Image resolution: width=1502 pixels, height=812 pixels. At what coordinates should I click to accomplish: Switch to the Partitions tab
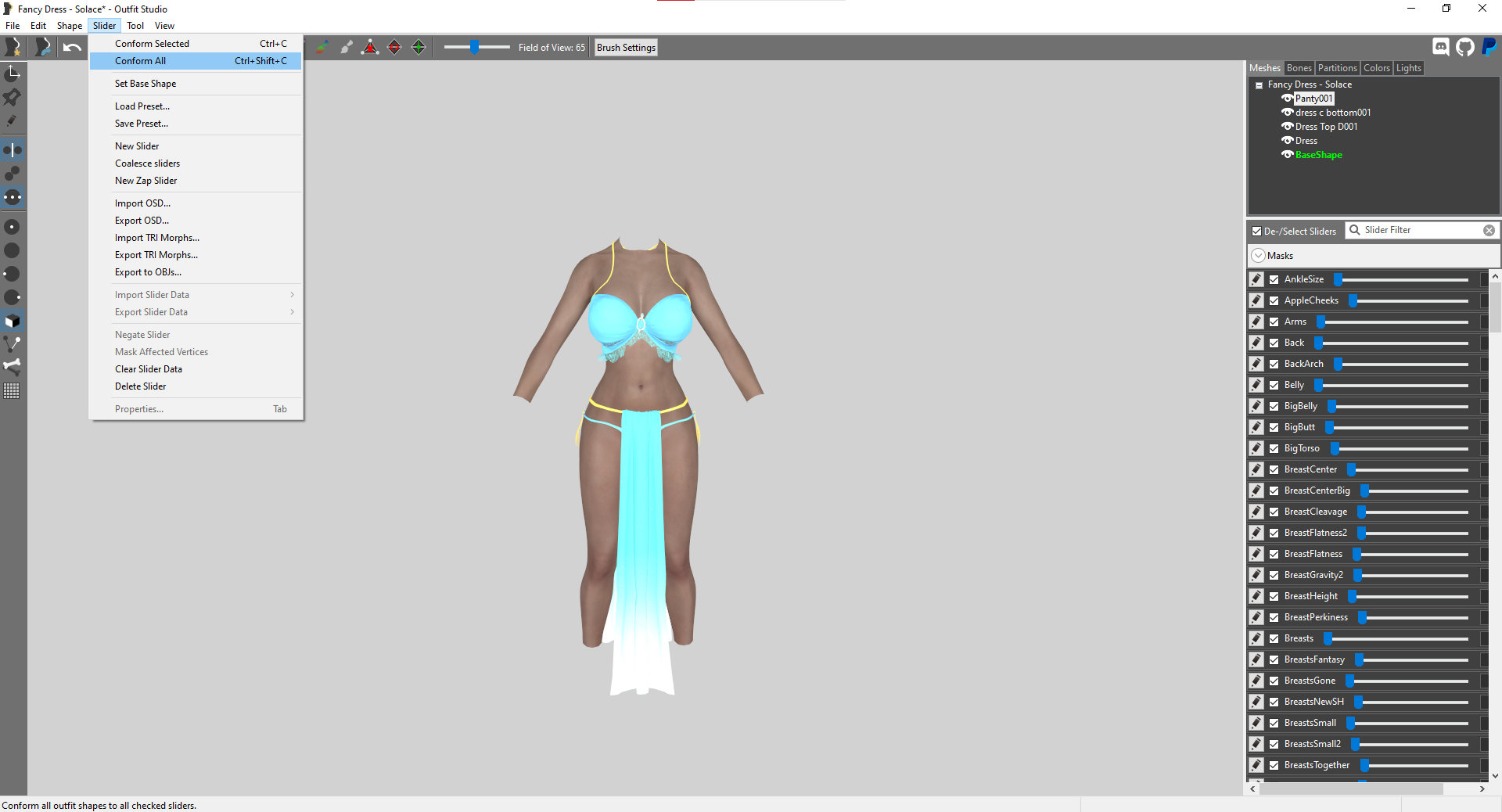coord(1337,68)
